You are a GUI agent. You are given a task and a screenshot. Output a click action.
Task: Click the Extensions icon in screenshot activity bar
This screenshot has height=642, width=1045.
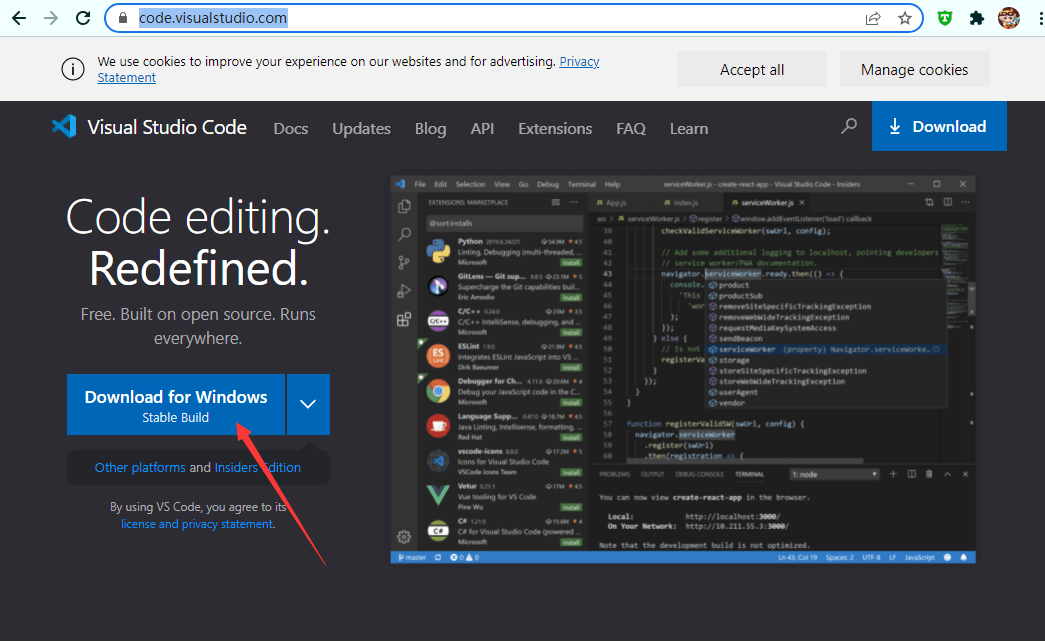tap(404, 320)
